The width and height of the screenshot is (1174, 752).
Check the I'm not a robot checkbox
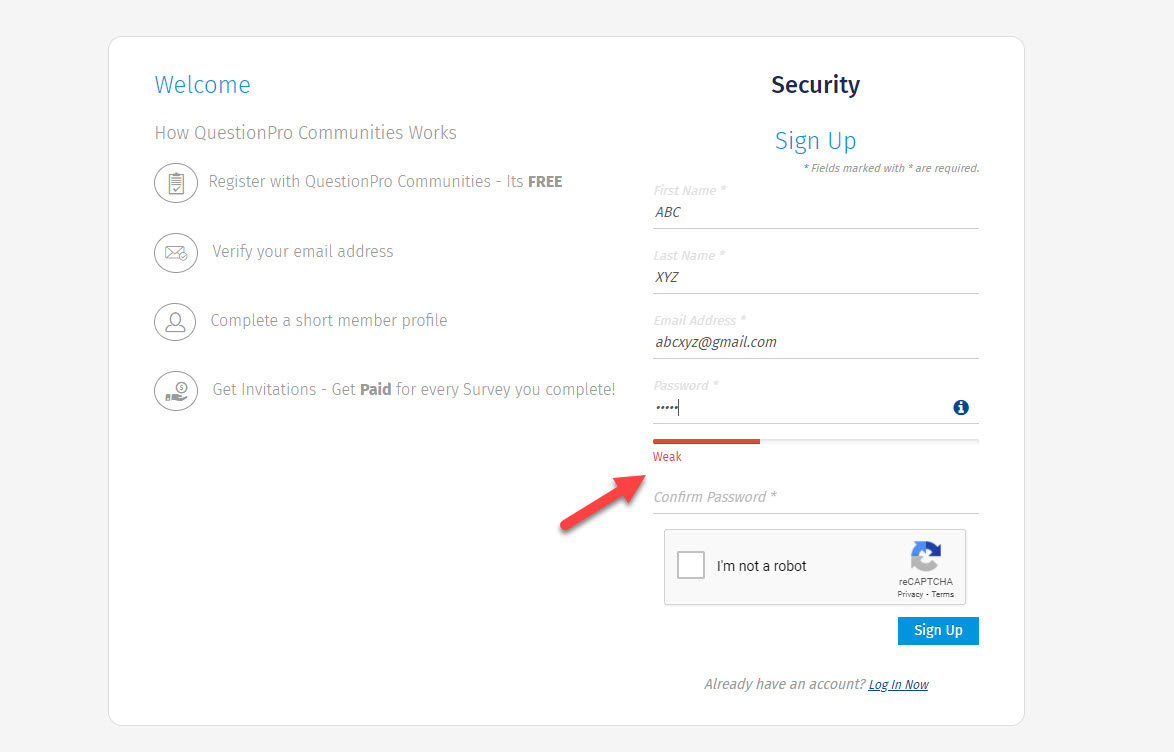tap(690, 564)
